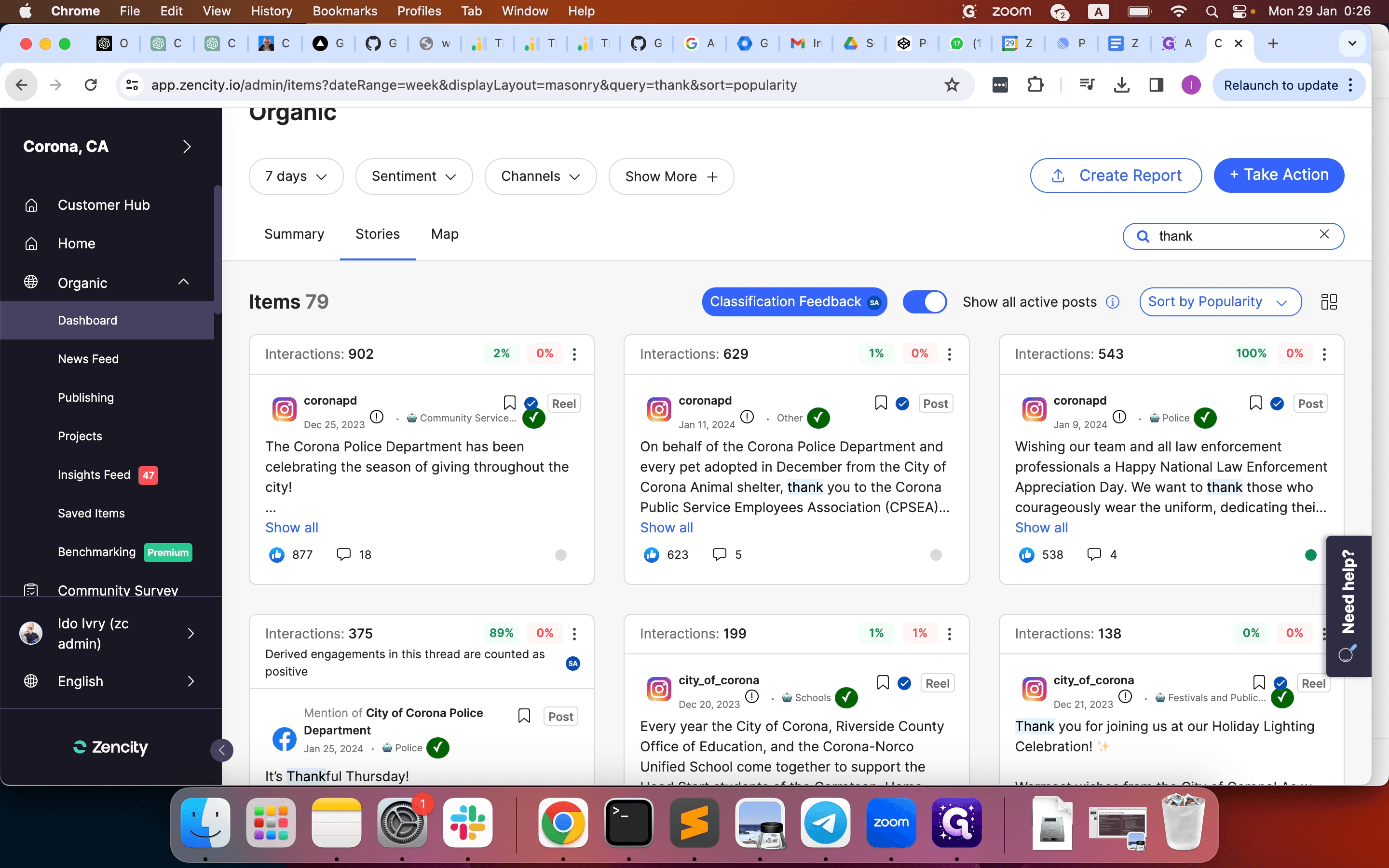Switch to the Summary tab
Viewport: 1389px width, 868px height.
pyautogui.click(x=294, y=234)
